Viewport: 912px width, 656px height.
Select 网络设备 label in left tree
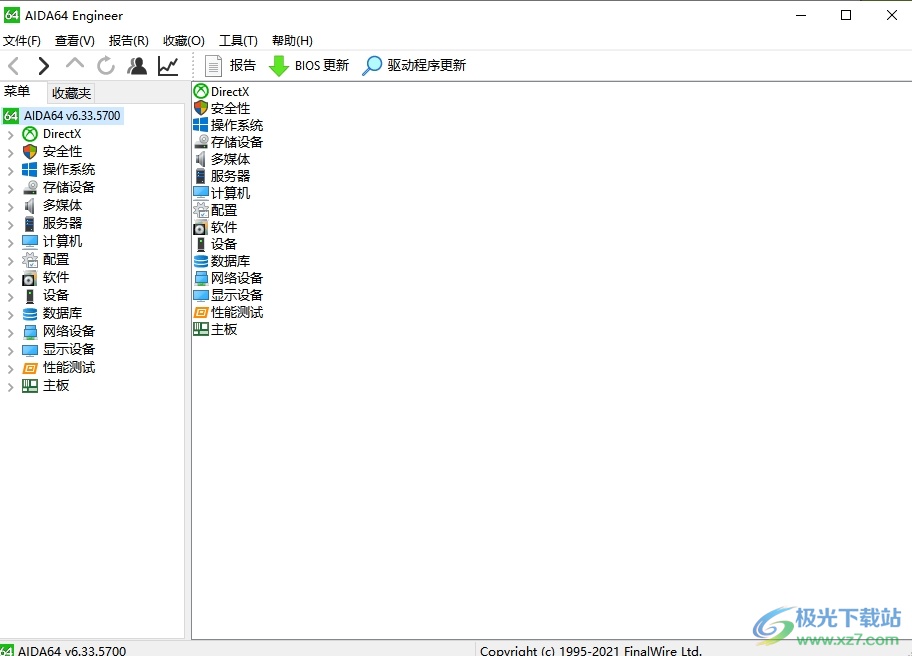click(69, 331)
